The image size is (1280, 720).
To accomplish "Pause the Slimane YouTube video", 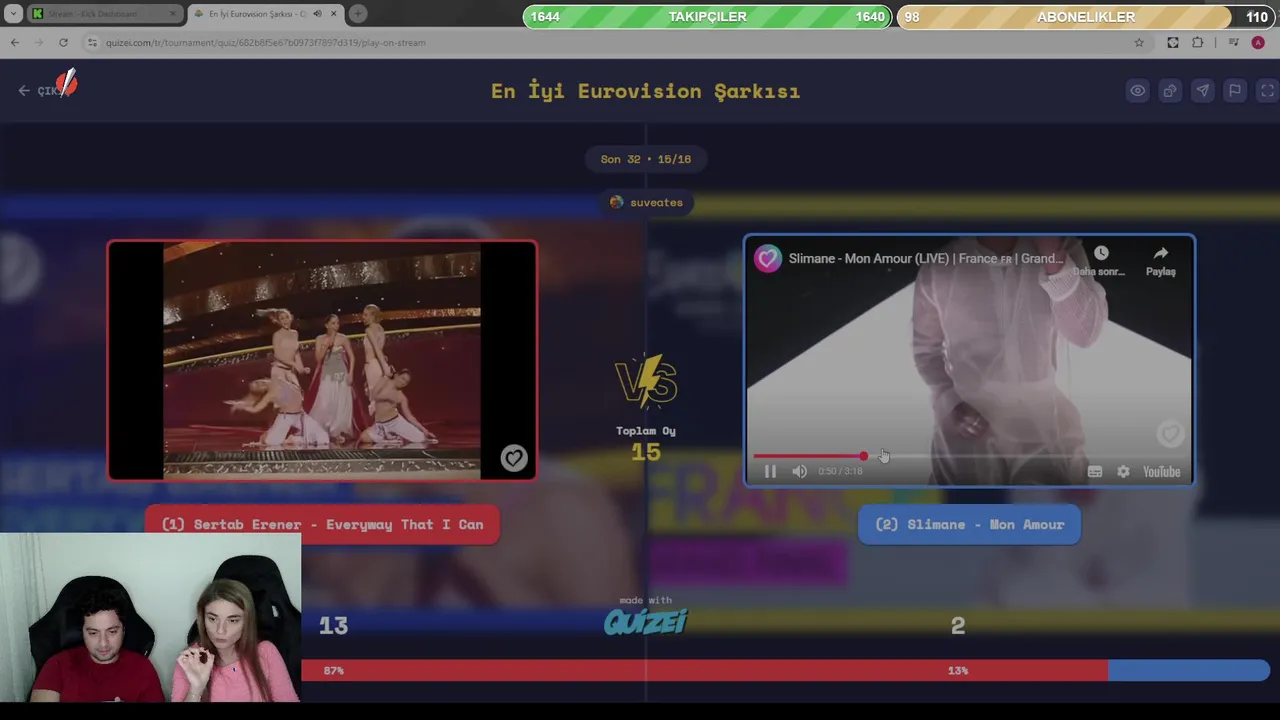I will click(x=770, y=472).
